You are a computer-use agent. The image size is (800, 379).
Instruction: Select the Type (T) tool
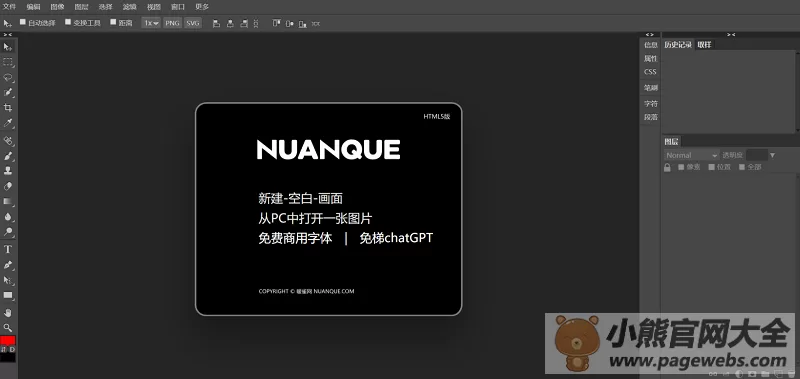point(8,249)
